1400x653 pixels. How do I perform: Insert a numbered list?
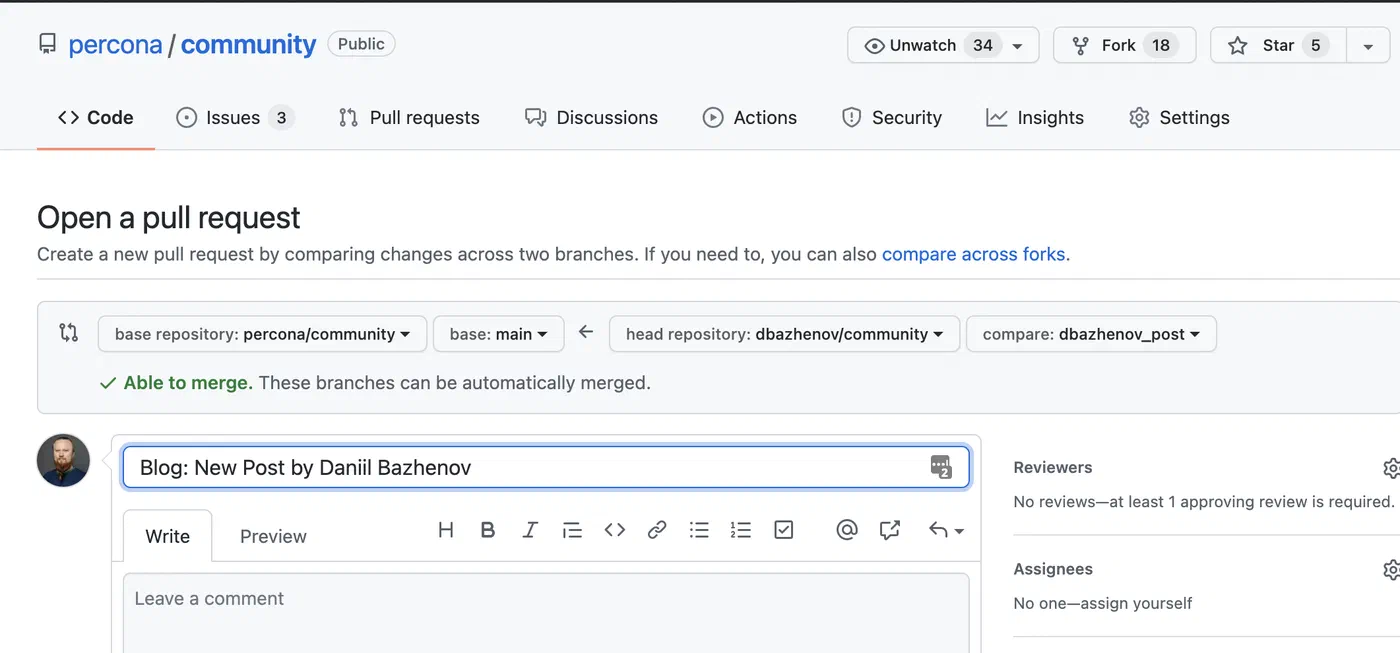741,530
